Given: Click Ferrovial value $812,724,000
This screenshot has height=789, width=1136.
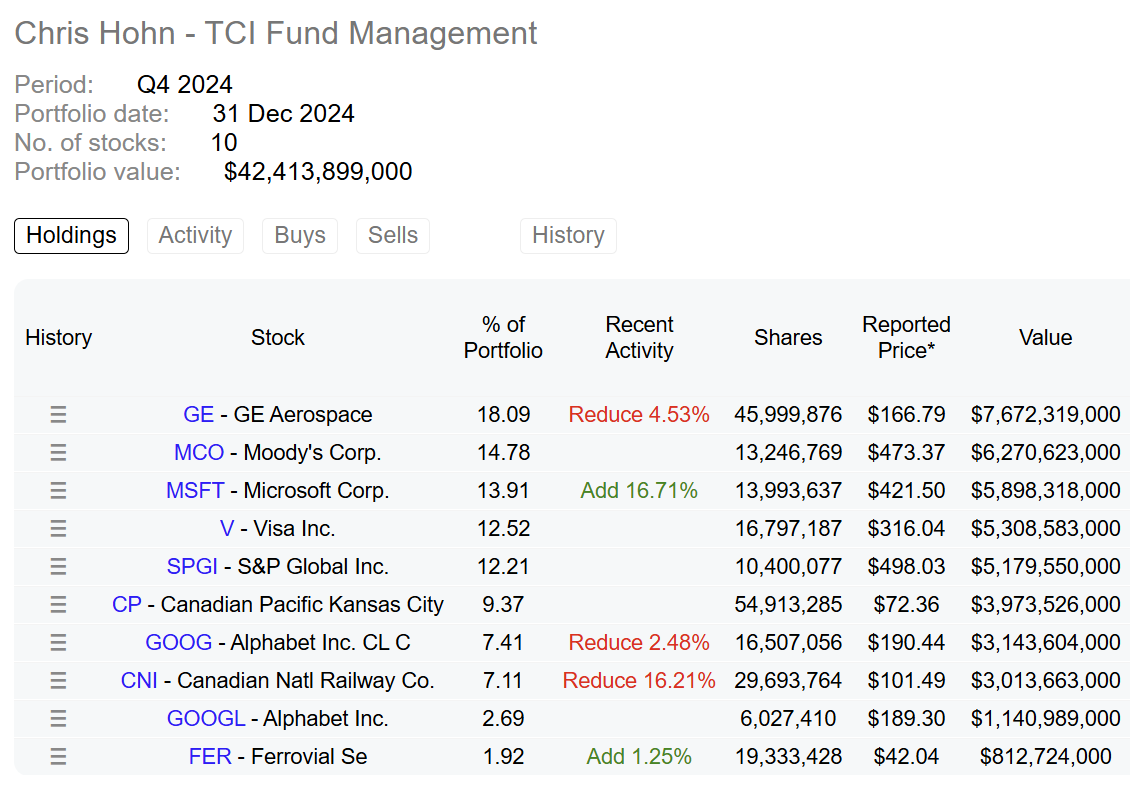Looking at the screenshot, I should point(1045,757).
